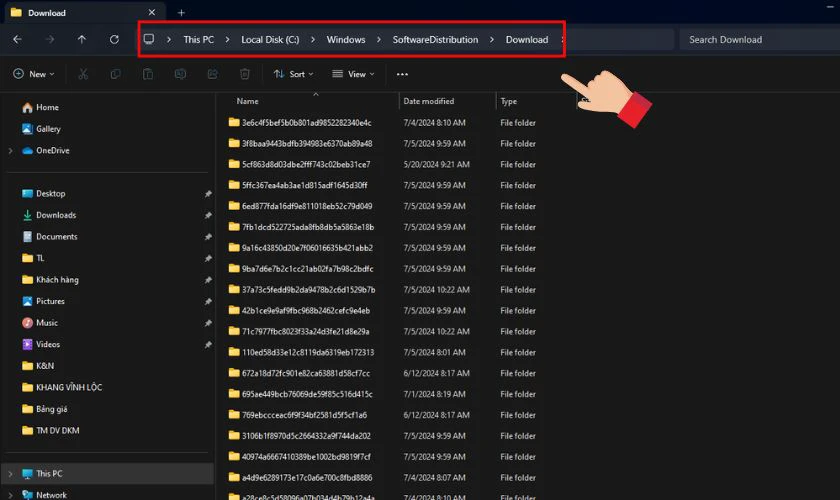Click the Back navigation arrow
Screen dimensions: 840x500
pyautogui.click(x=17, y=40)
